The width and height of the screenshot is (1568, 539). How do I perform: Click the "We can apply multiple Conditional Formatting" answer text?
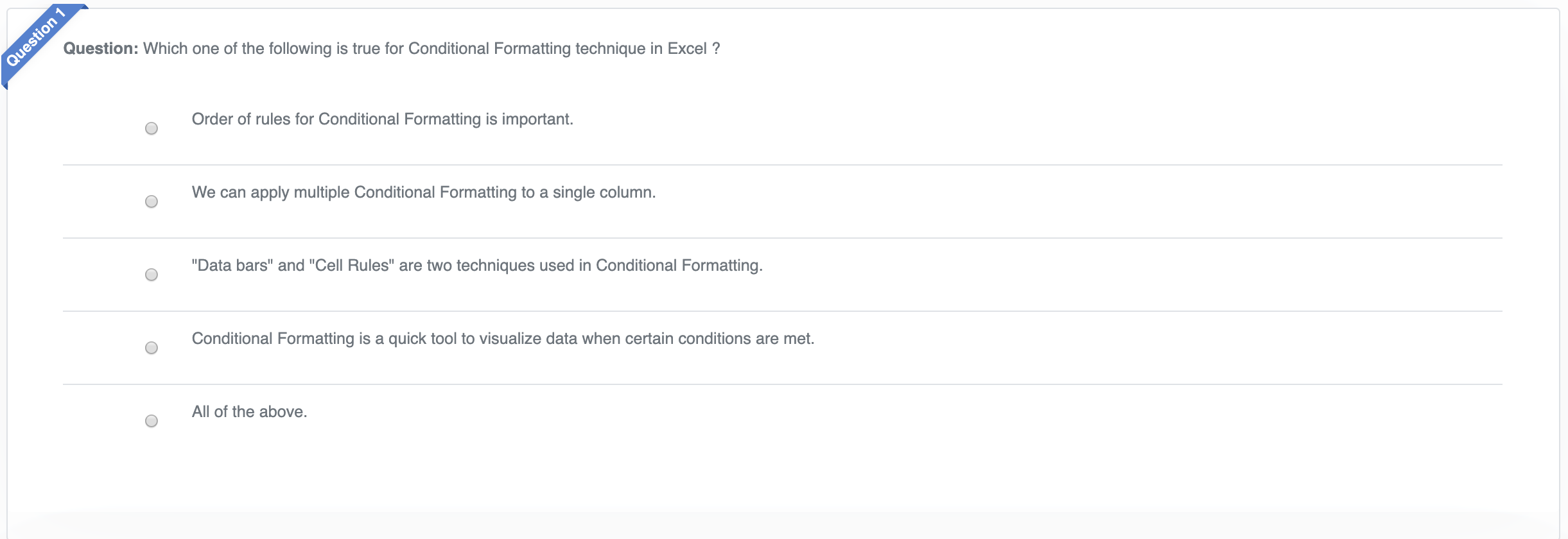pyautogui.click(x=423, y=193)
